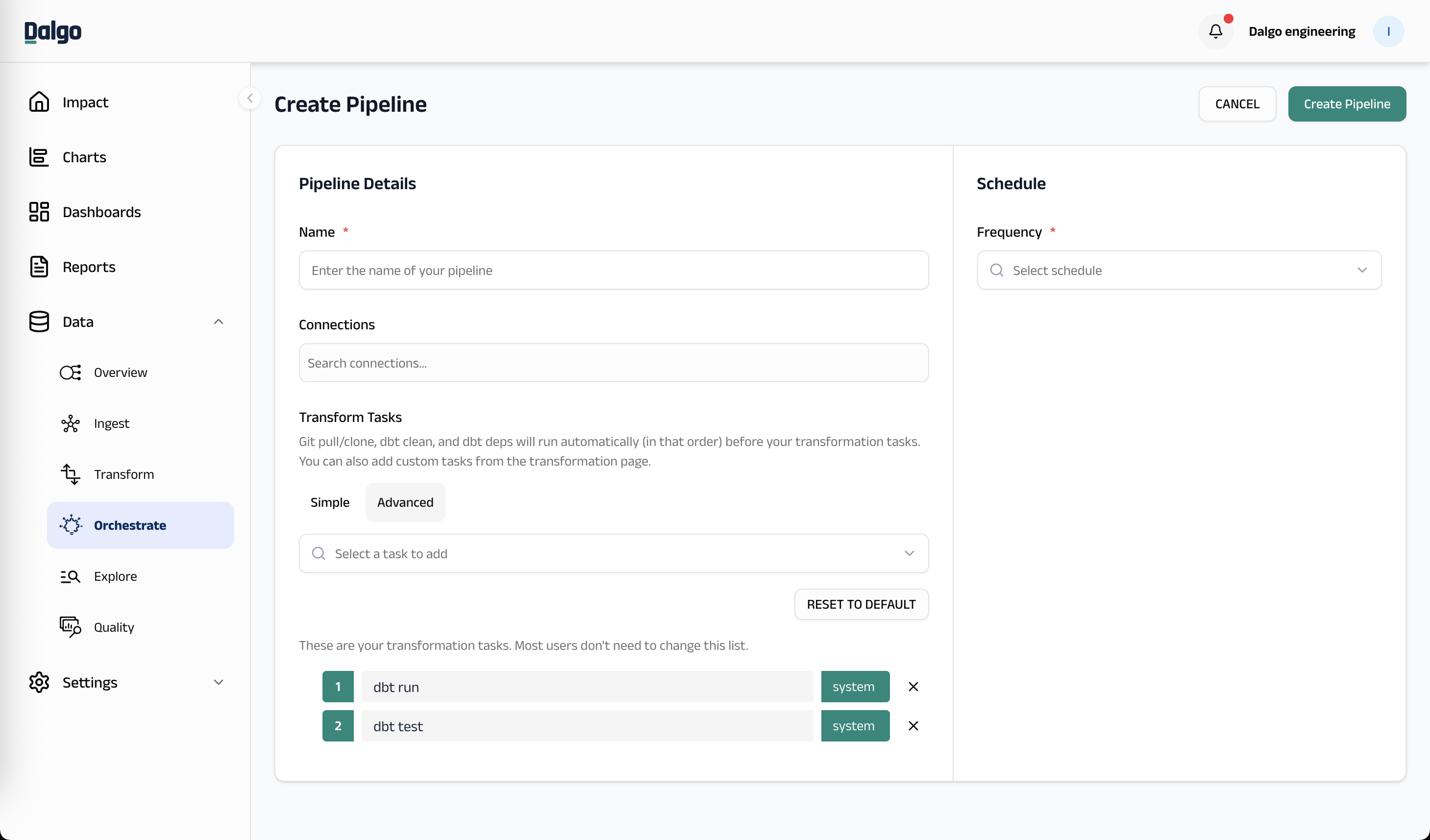This screenshot has height=840, width=1430.
Task: Open Dashboards section
Action: [101, 212]
